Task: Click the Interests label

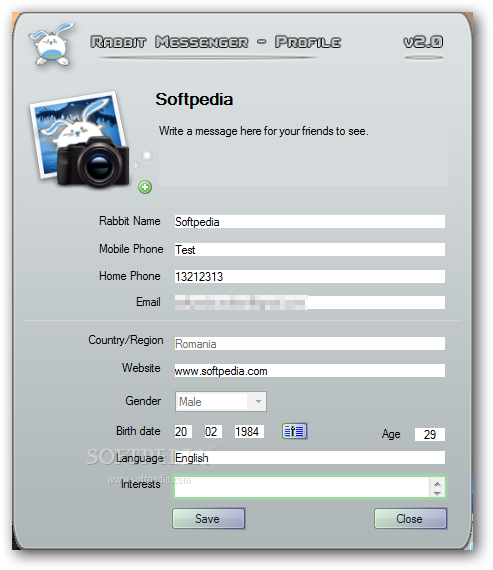Action: [x=141, y=484]
